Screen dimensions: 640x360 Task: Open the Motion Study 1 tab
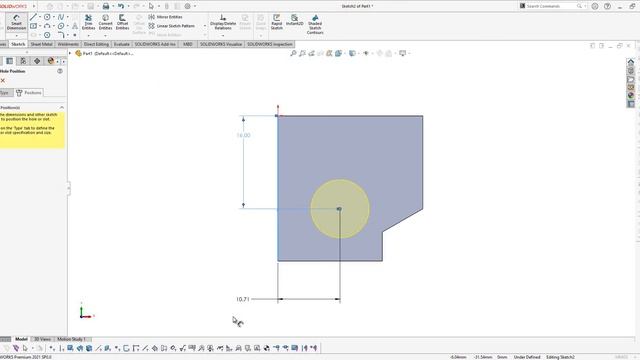[x=71, y=339]
